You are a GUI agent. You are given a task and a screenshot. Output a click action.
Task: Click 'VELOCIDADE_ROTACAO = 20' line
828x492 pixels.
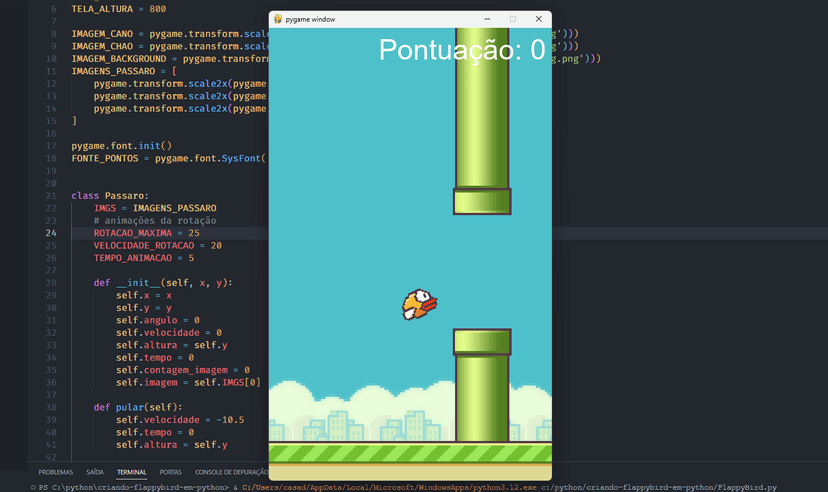pos(158,245)
